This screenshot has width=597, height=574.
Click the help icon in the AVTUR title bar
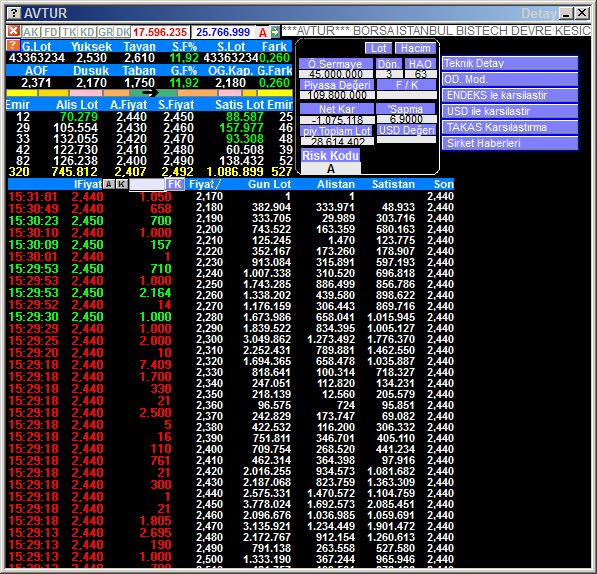click(x=14, y=14)
